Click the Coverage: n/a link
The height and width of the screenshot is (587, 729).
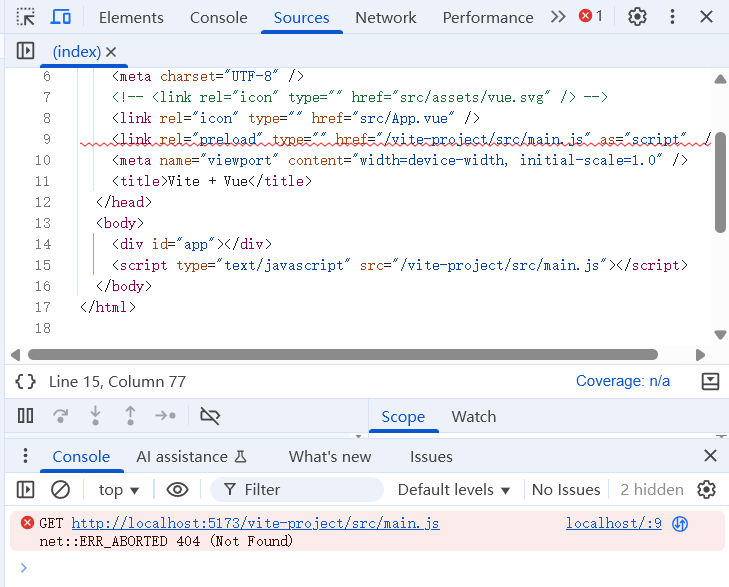pos(623,381)
